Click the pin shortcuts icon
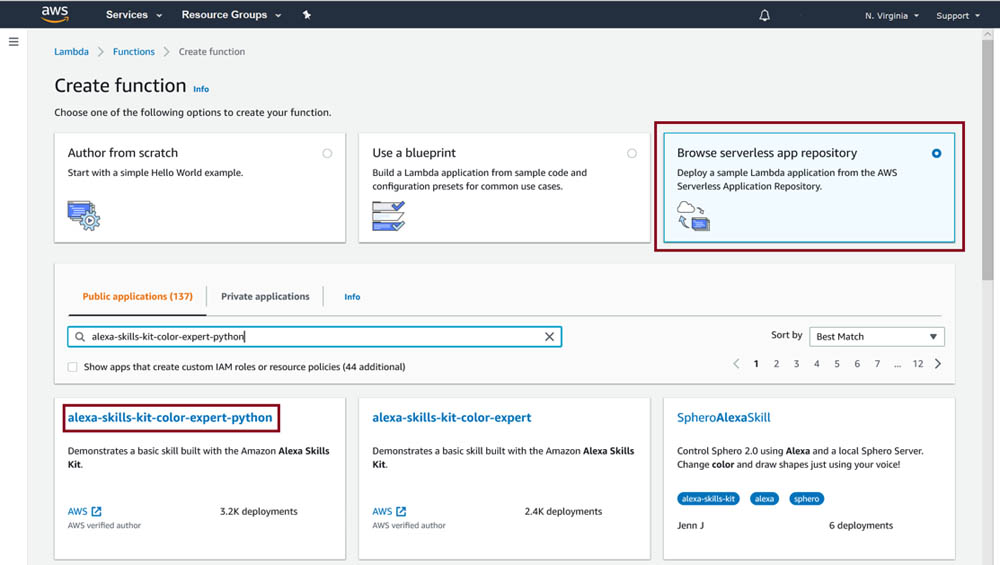This screenshot has height=565, width=1000. [307, 15]
